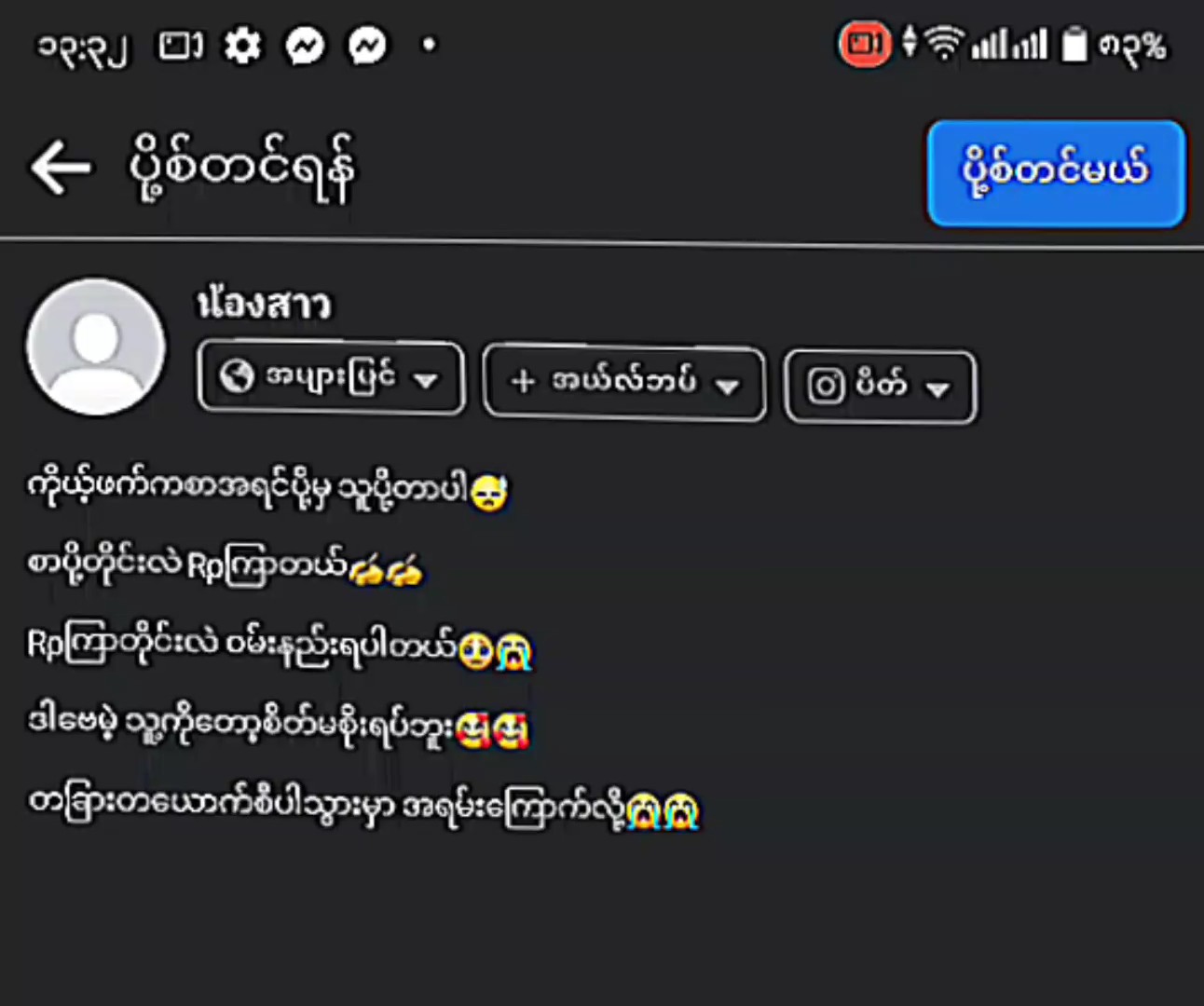This screenshot has width=1204, height=1006.
Task: Open the Instagram sharing dropdown
Action: 881,386
